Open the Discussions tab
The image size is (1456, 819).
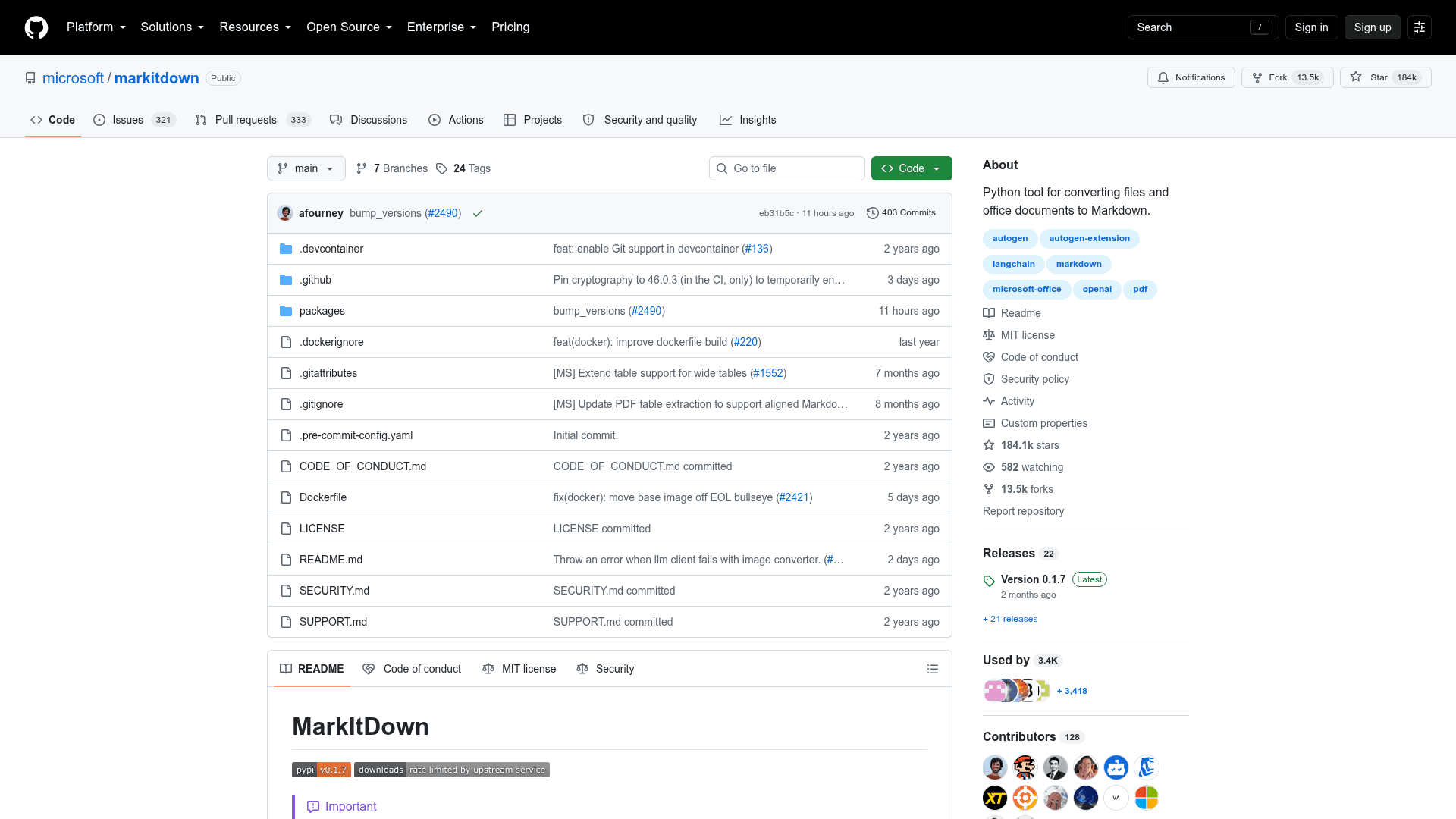tap(369, 120)
